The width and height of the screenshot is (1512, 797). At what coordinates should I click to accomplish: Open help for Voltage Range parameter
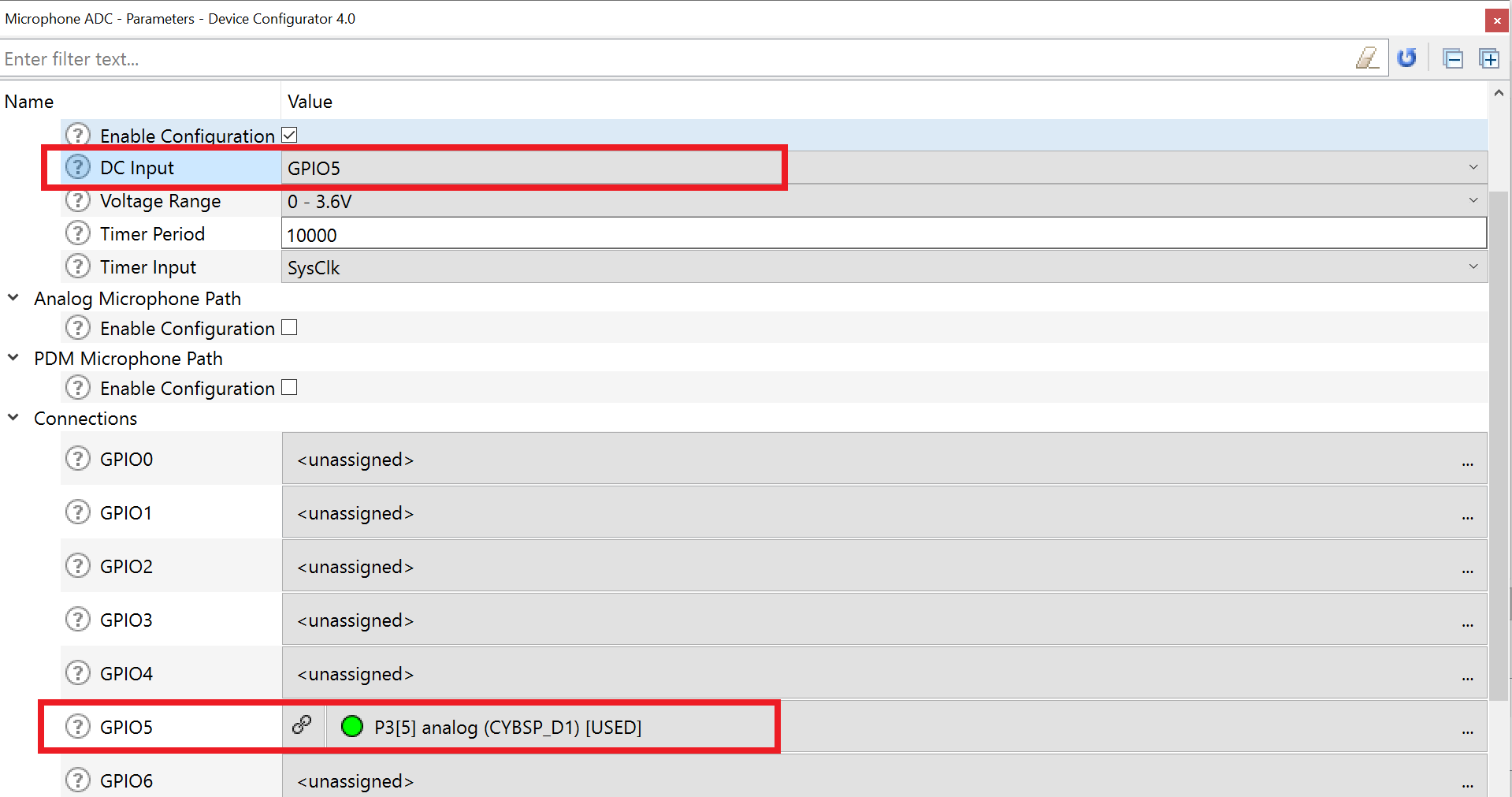[x=77, y=200]
